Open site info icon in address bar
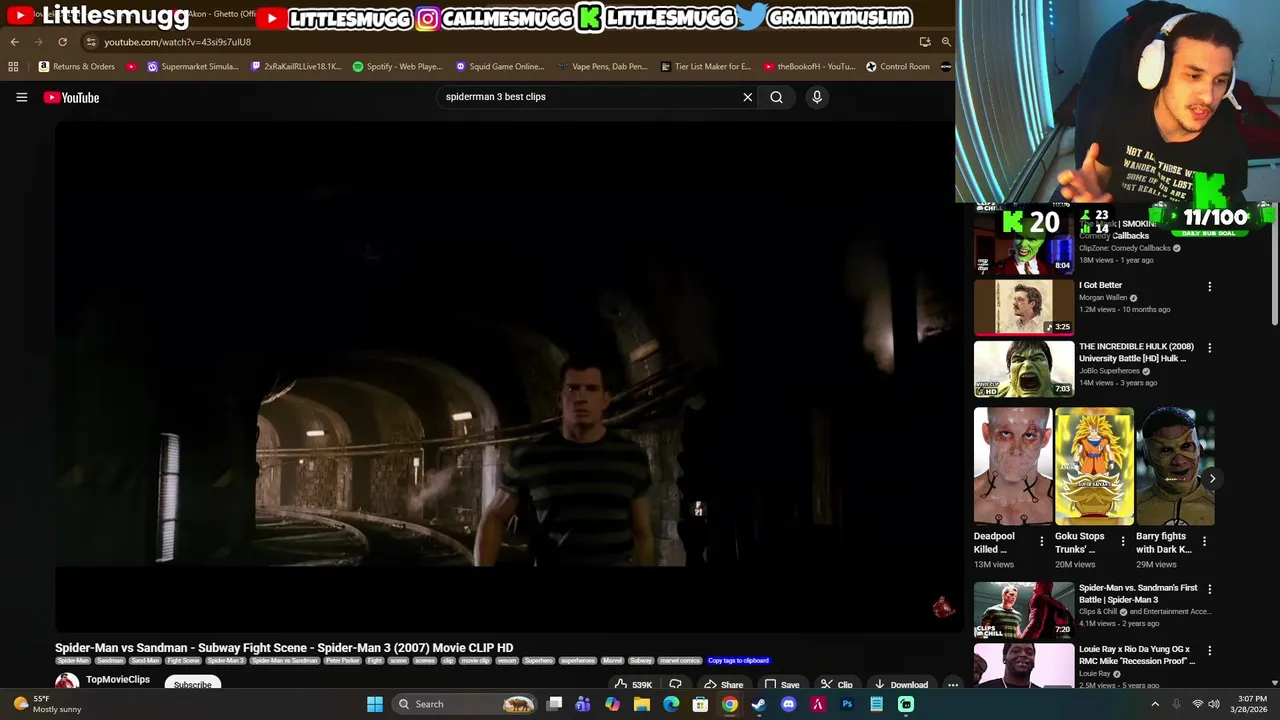This screenshot has height=720, width=1280. 91,42
